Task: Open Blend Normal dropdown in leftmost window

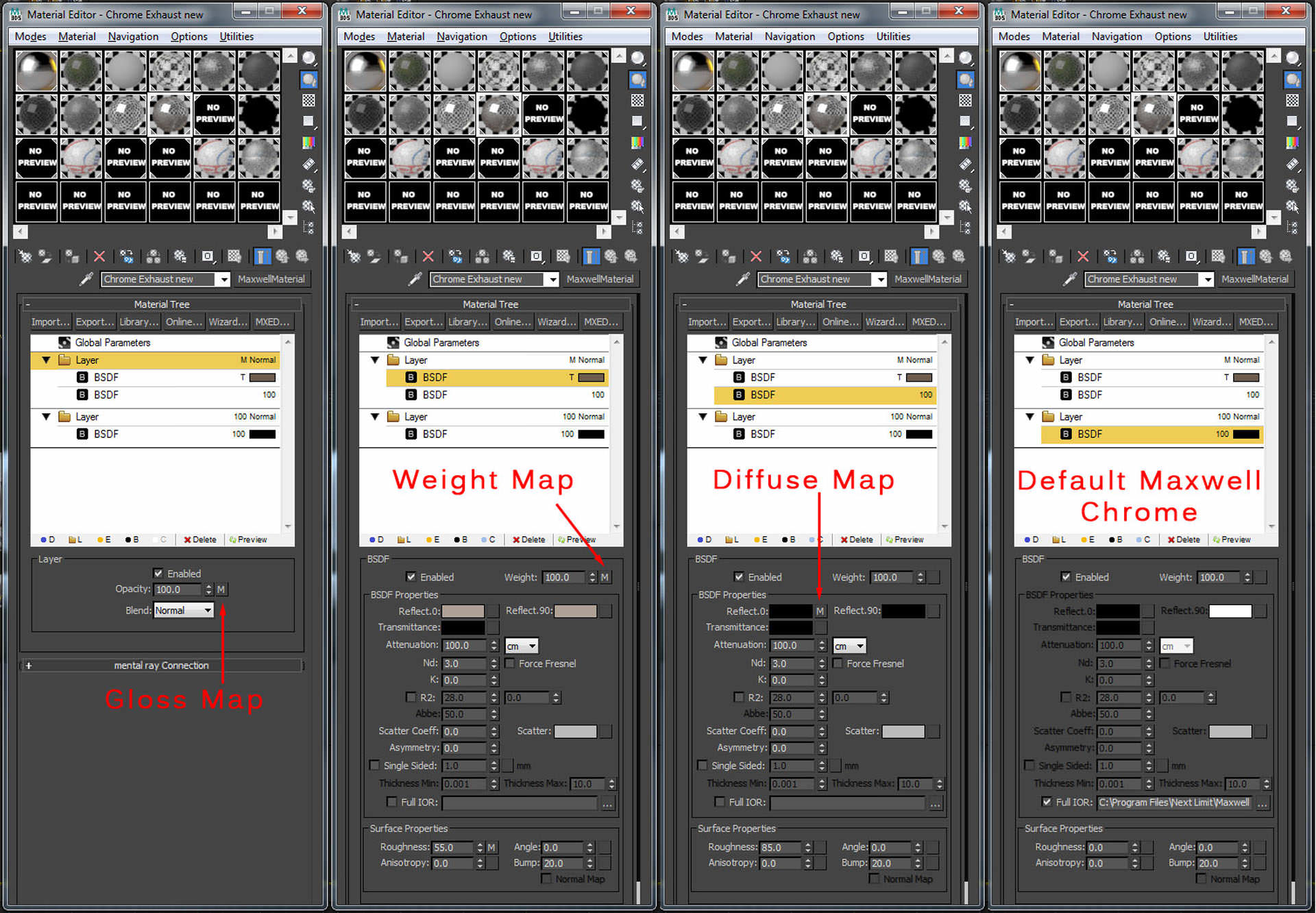Action: coord(184,611)
